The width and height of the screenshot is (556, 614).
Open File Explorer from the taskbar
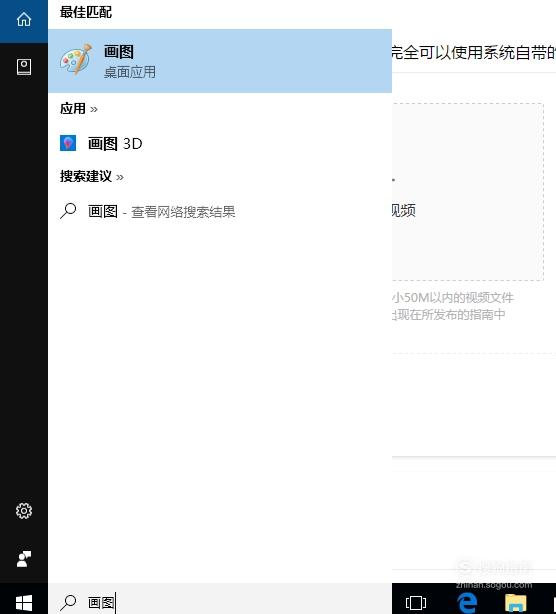[516, 603]
